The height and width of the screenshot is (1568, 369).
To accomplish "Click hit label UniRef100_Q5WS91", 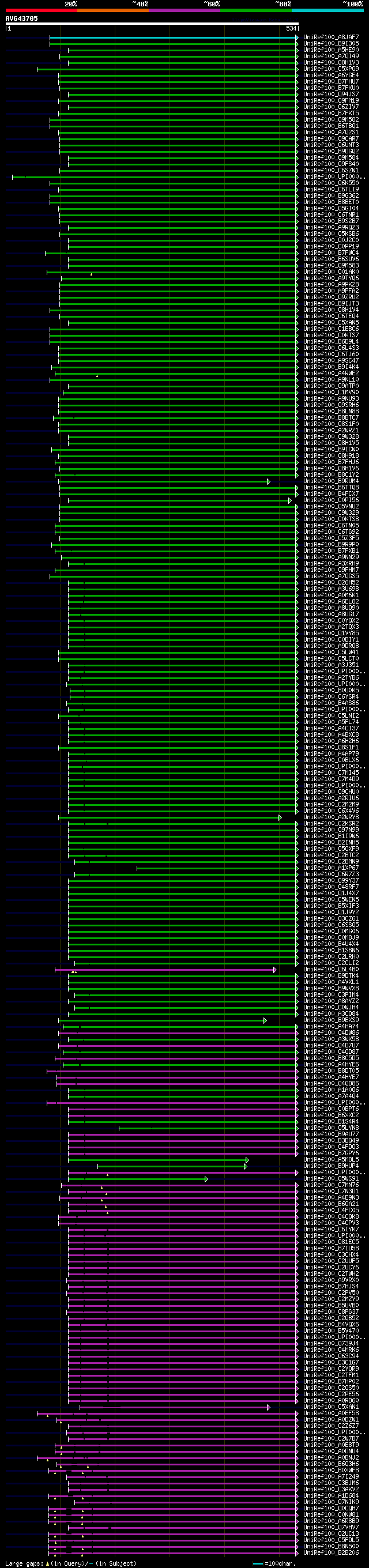I will 330,1179.
